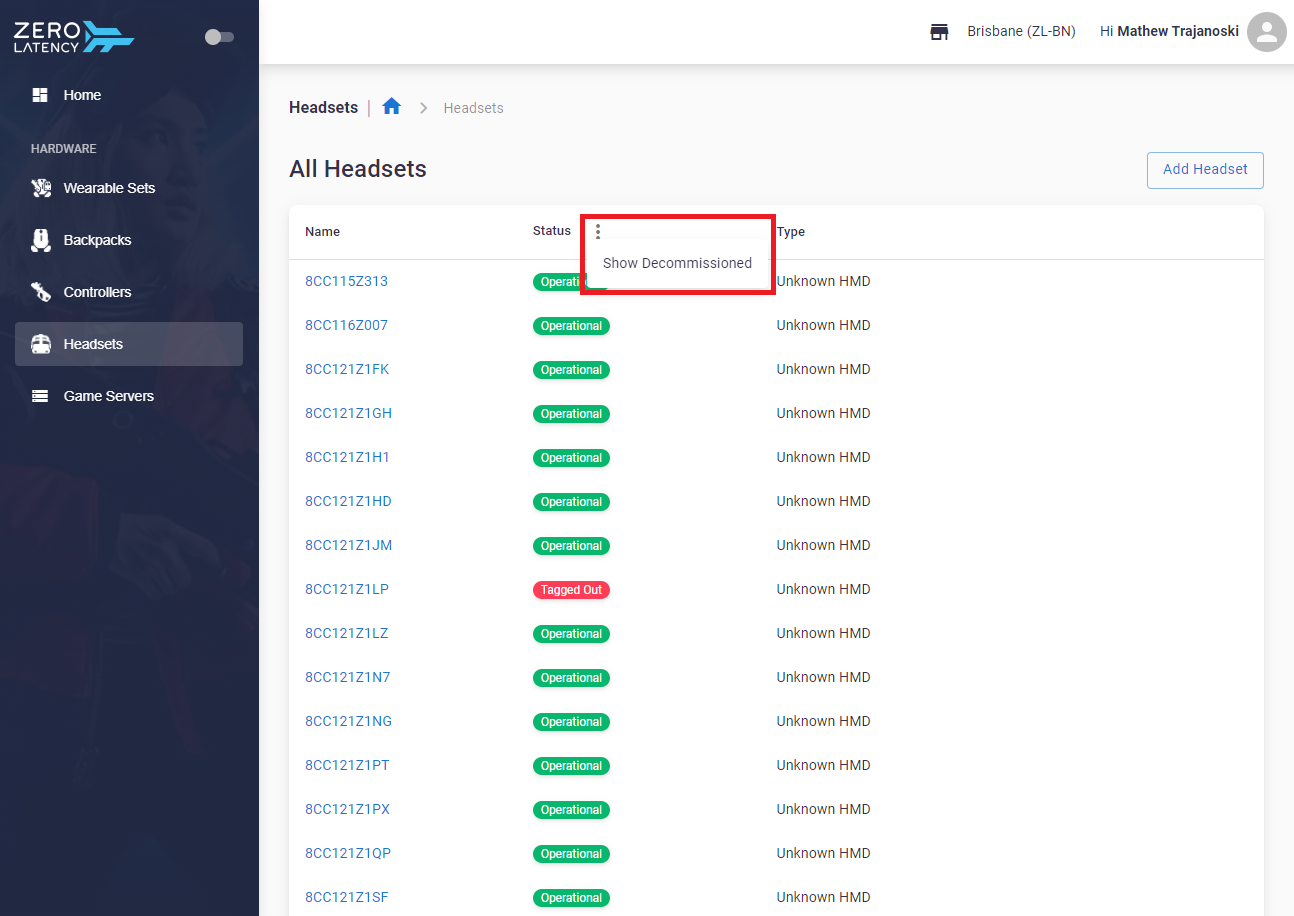Open headset 8CC115Z313
The image size is (1294, 916).
coord(346,281)
